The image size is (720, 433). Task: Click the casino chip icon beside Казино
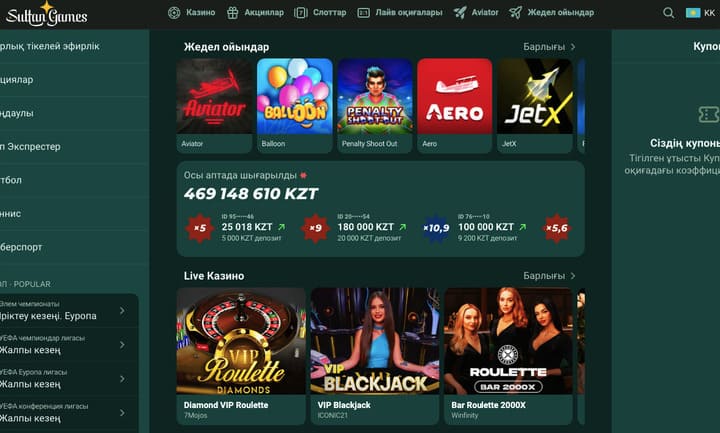tap(174, 13)
